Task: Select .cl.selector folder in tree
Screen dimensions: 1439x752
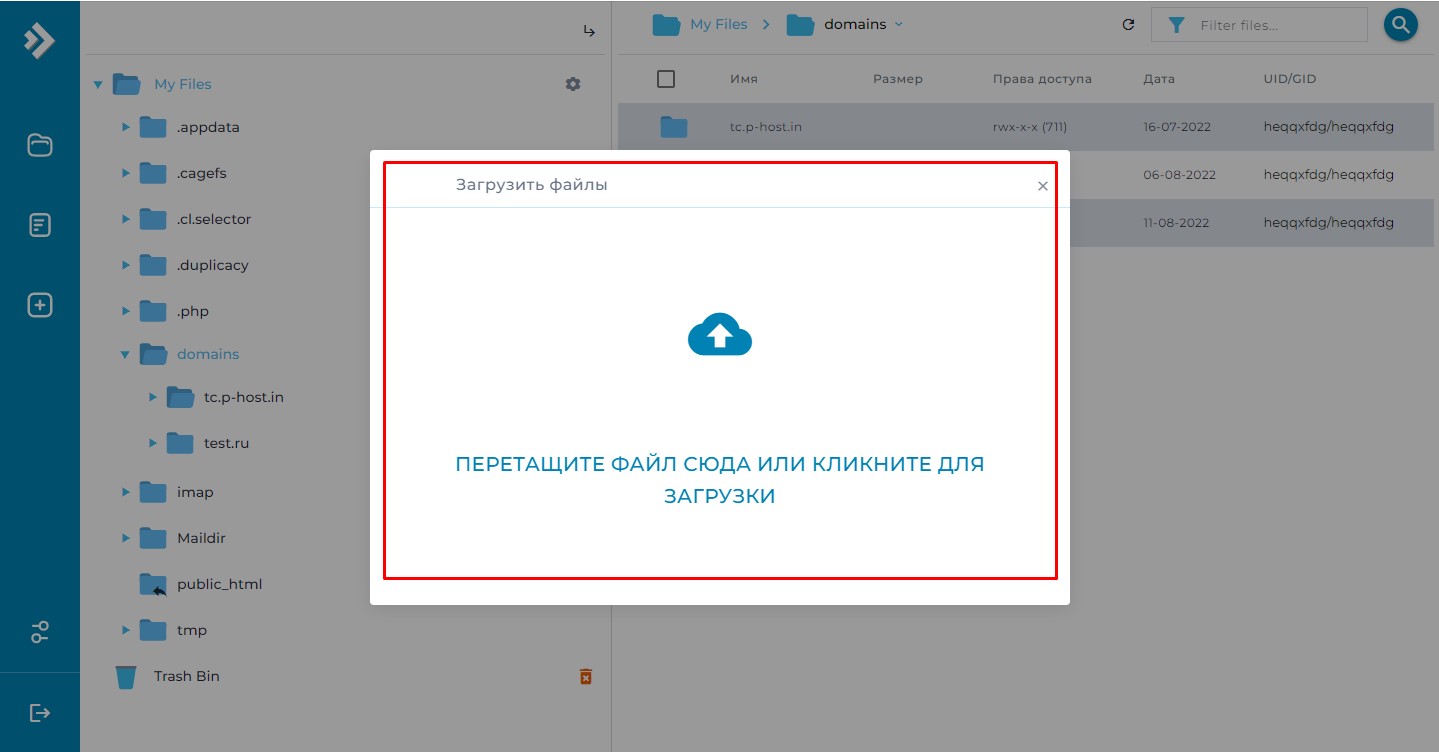Action: (x=214, y=219)
